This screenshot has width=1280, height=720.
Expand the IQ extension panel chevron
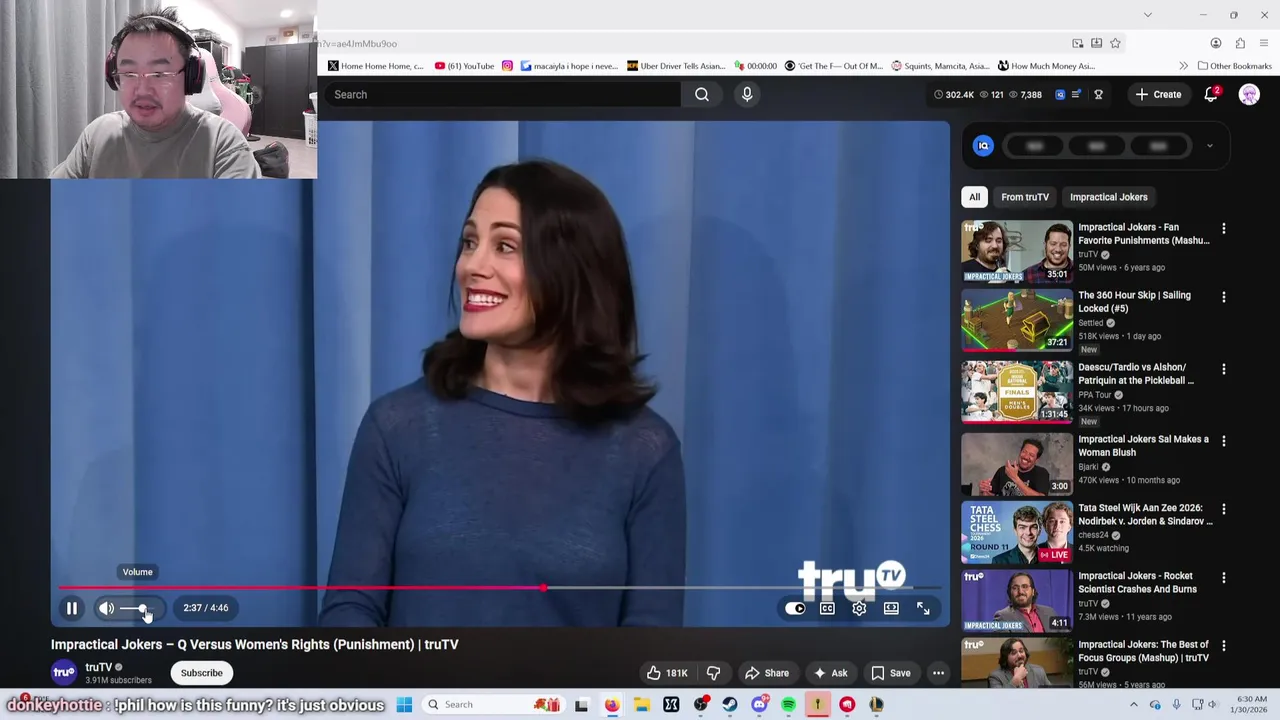click(1209, 146)
